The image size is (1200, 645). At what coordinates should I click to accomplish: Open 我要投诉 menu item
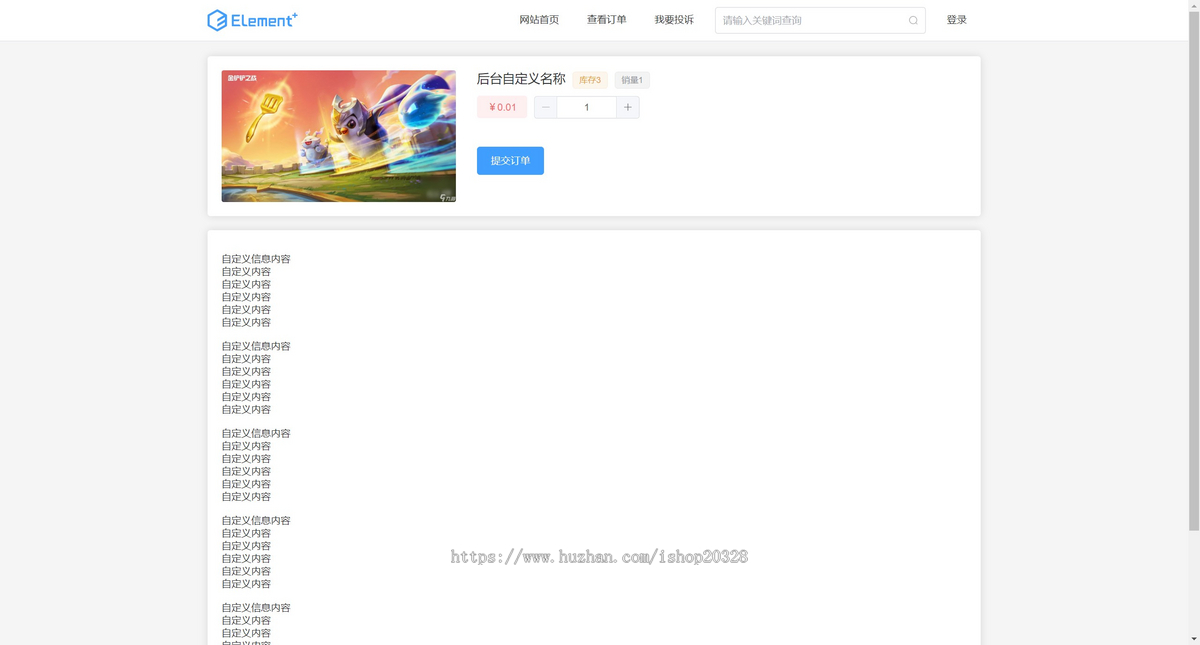(674, 20)
